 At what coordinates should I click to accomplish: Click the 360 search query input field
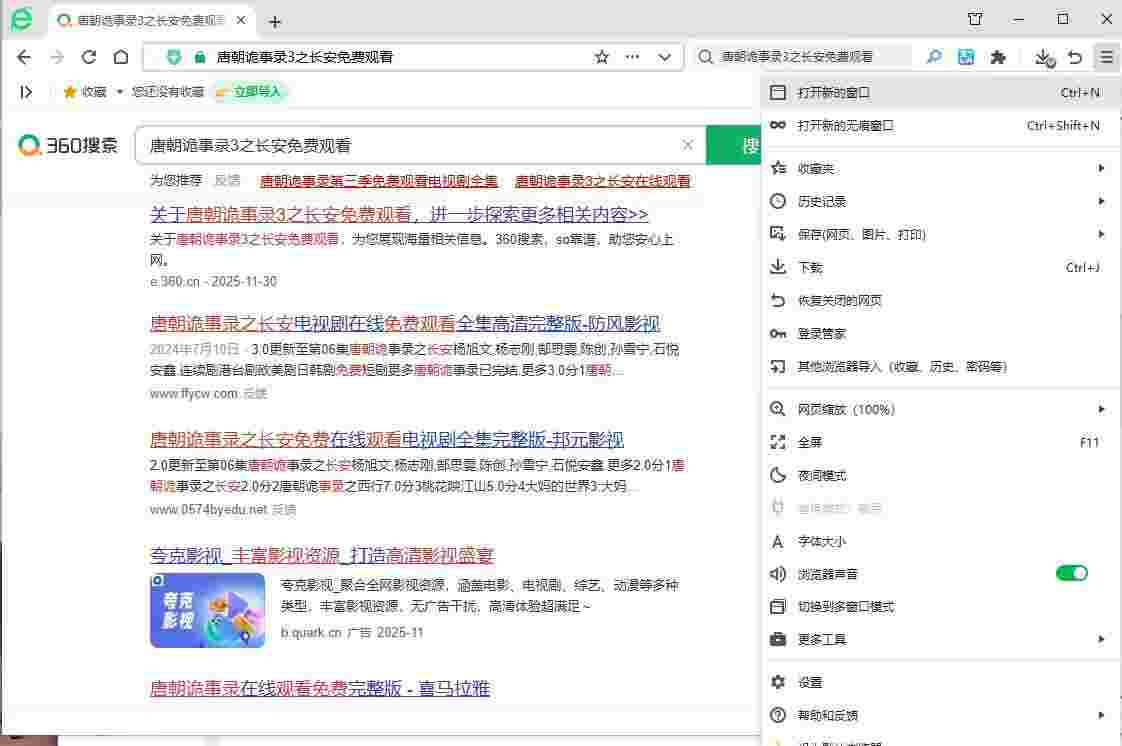(x=410, y=145)
